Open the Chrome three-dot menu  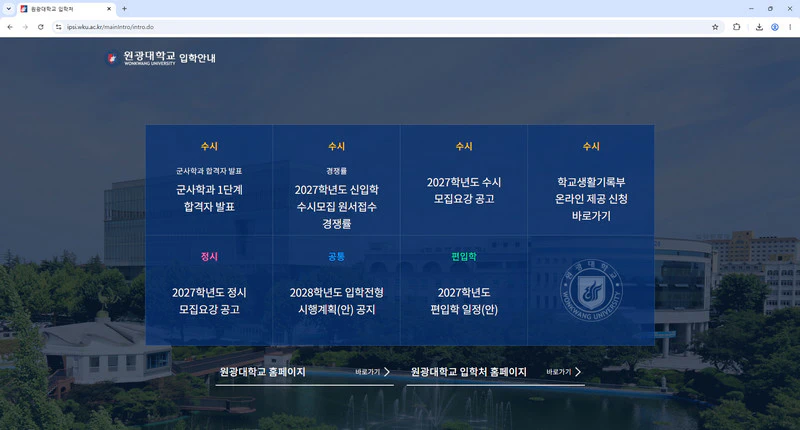click(790, 27)
